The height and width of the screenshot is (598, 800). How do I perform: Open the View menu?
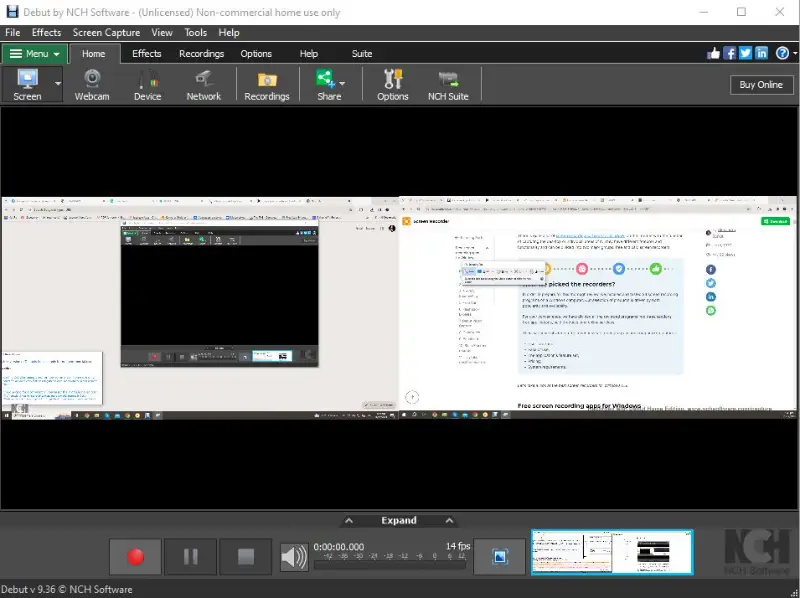point(162,32)
